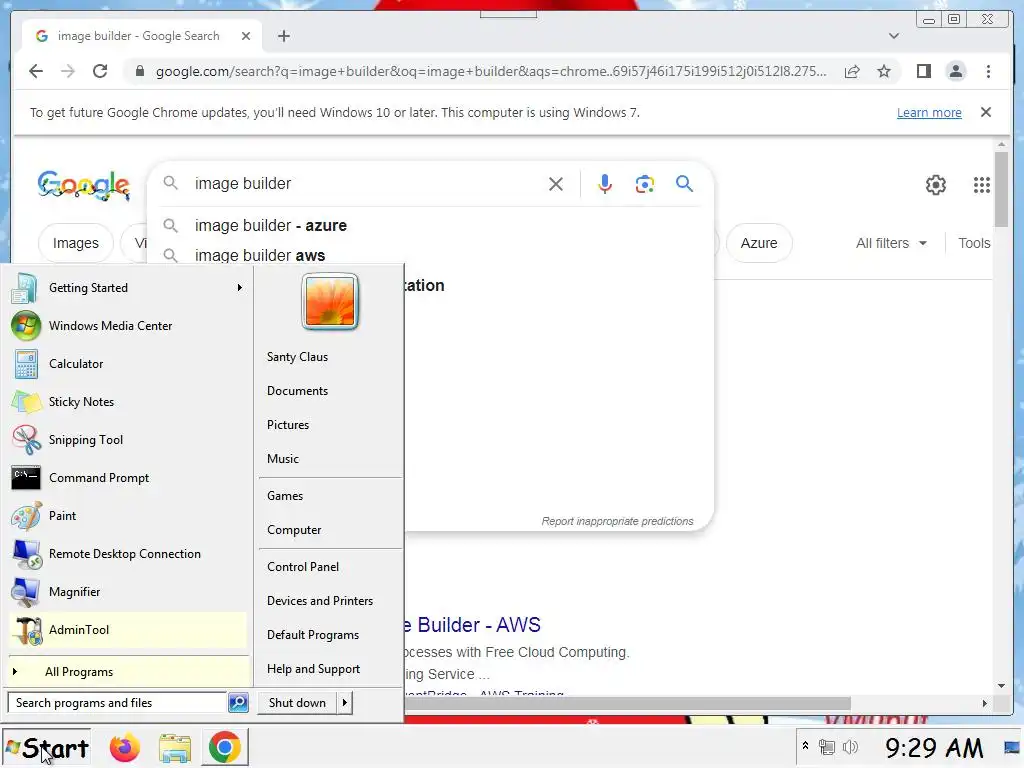This screenshot has width=1024, height=768.
Task: Click the Google logo
Action: pos(84,185)
